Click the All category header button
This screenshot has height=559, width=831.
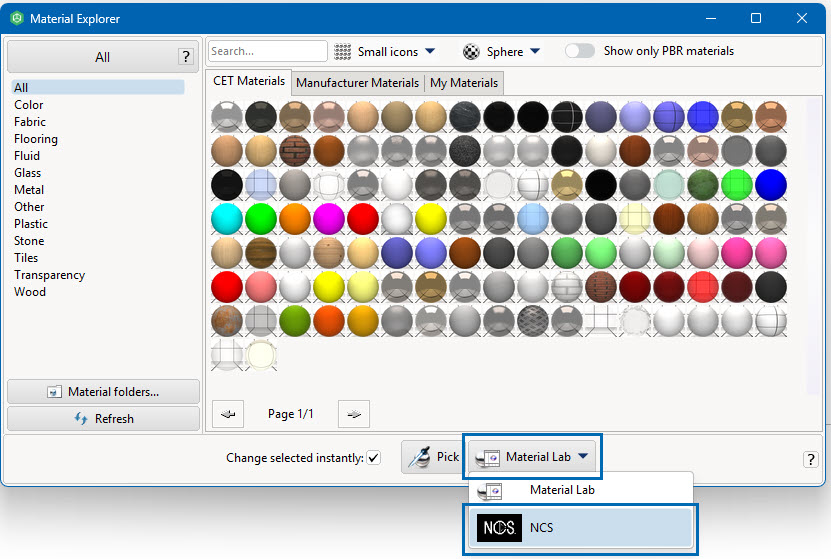coord(103,57)
